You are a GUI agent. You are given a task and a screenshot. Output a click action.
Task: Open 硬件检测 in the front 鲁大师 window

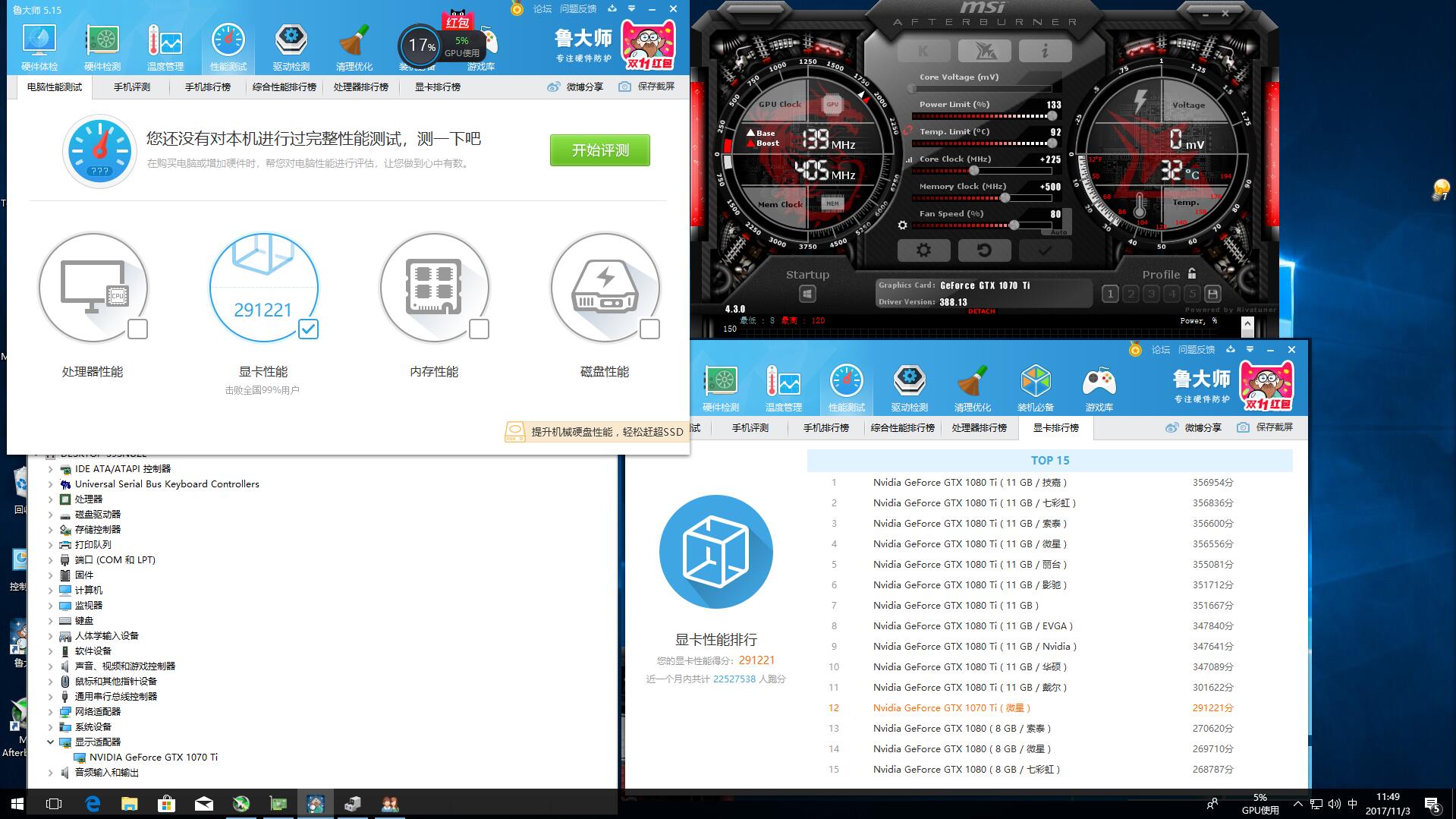coord(102,47)
